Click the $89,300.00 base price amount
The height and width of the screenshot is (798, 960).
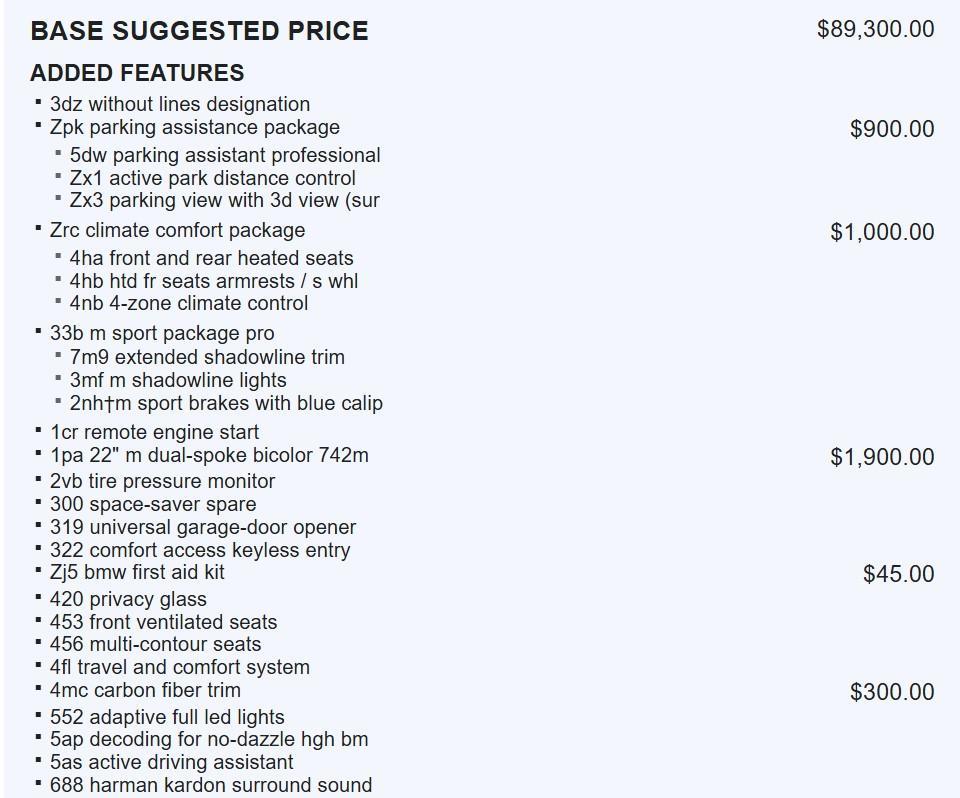[875, 29]
